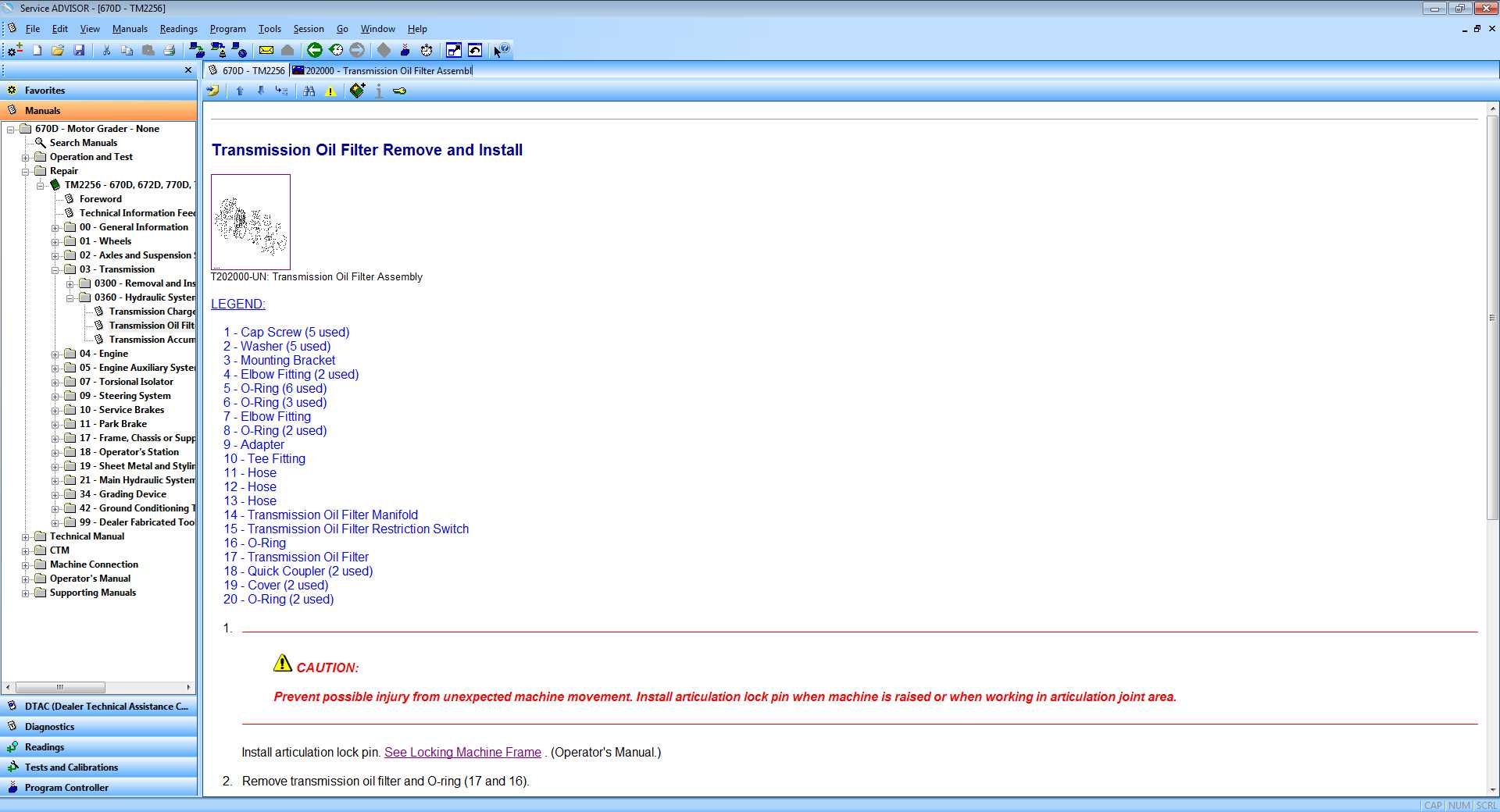The height and width of the screenshot is (812, 1500).
Task: Click the yellow envelope mail icon
Action: 266,50
